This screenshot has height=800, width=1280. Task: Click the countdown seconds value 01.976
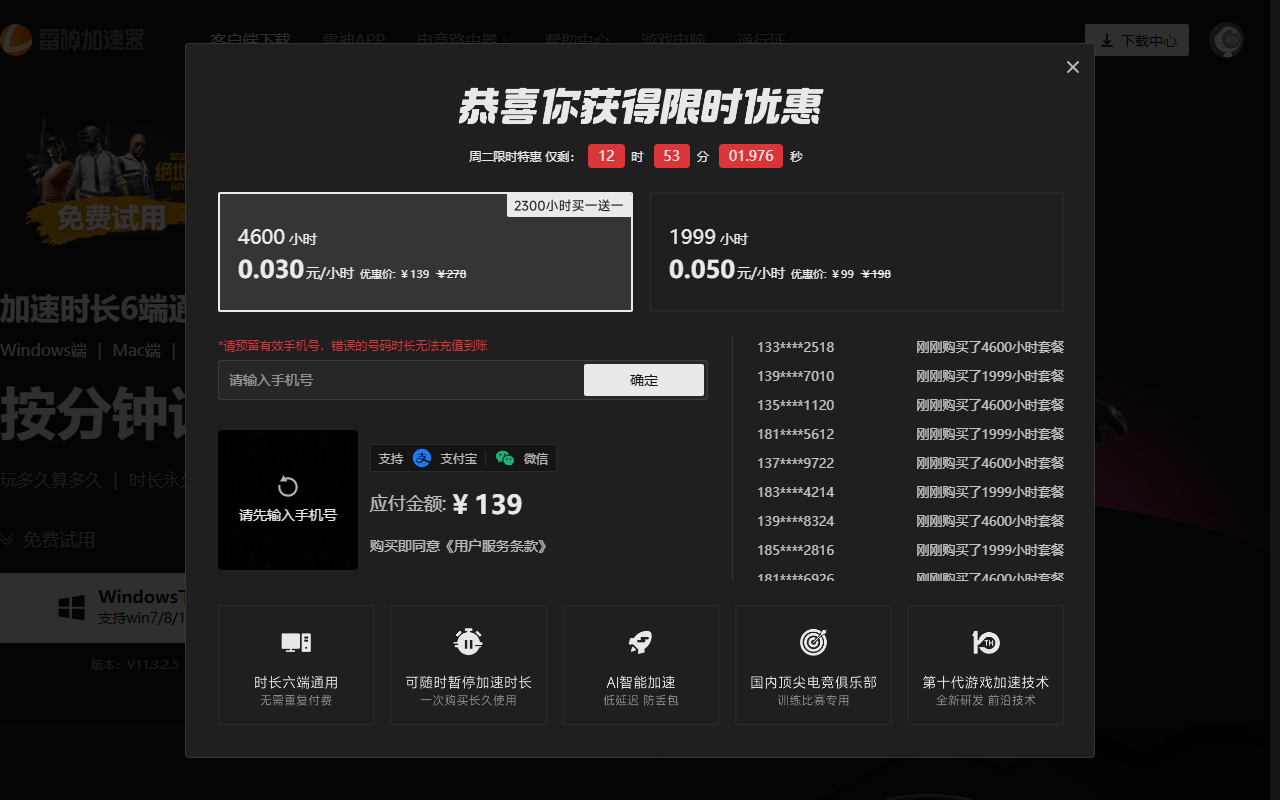tap(751, 156)
